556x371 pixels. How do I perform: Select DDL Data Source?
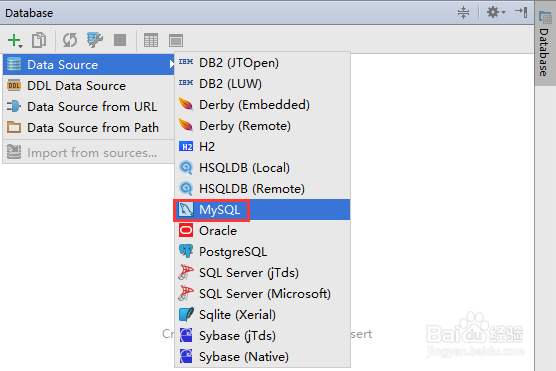tap(89, 85)
